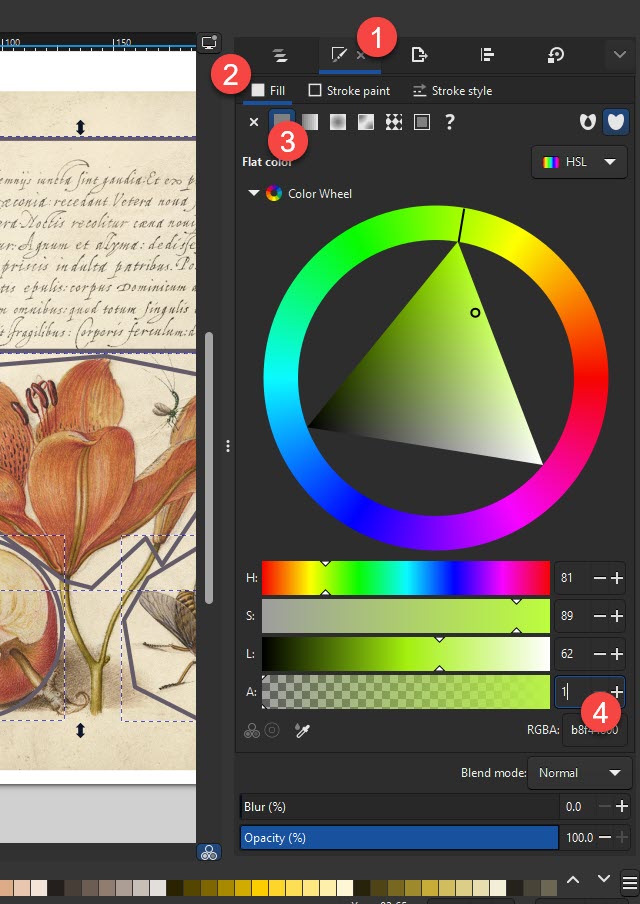
Task: Open the Layers and Objects panel tab
Action: (x=280, y=56)
